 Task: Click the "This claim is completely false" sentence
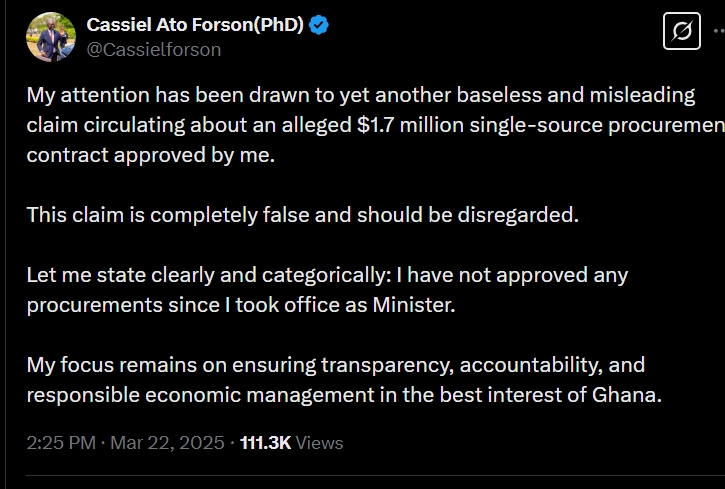(301, 214)
